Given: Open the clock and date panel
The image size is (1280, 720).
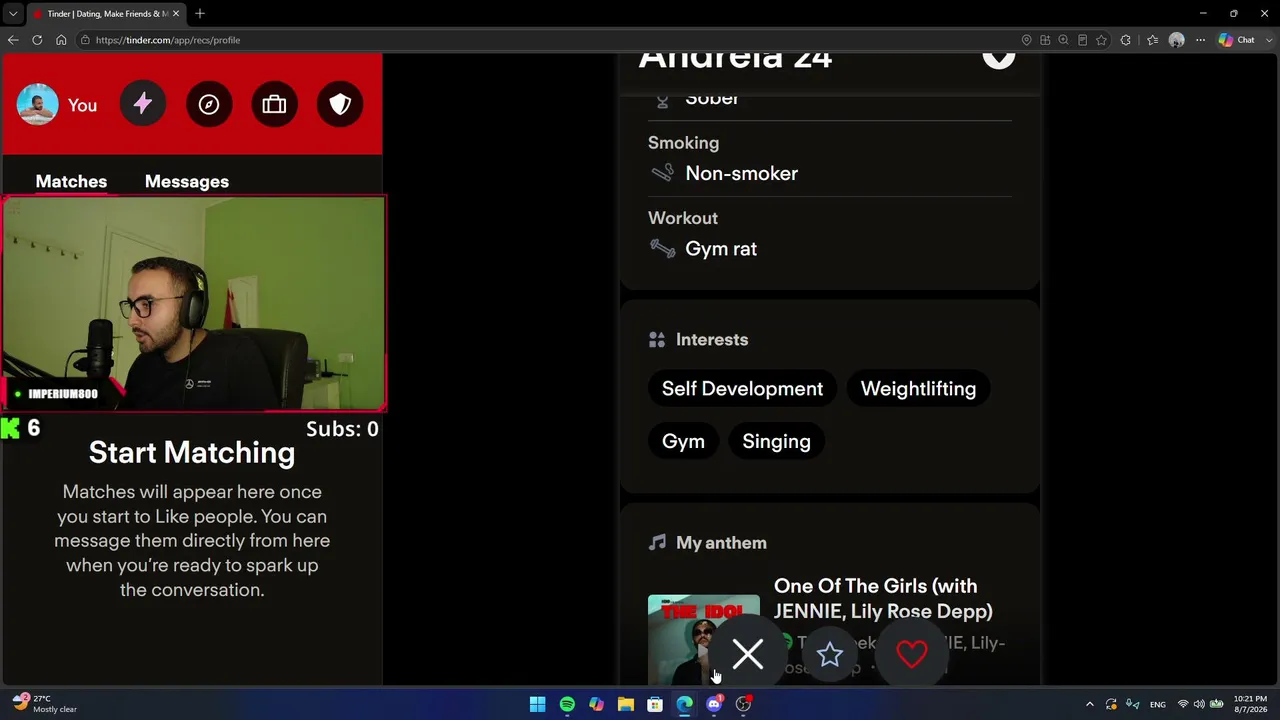Looking at the screenshot, I should [x=1250, y=704].
